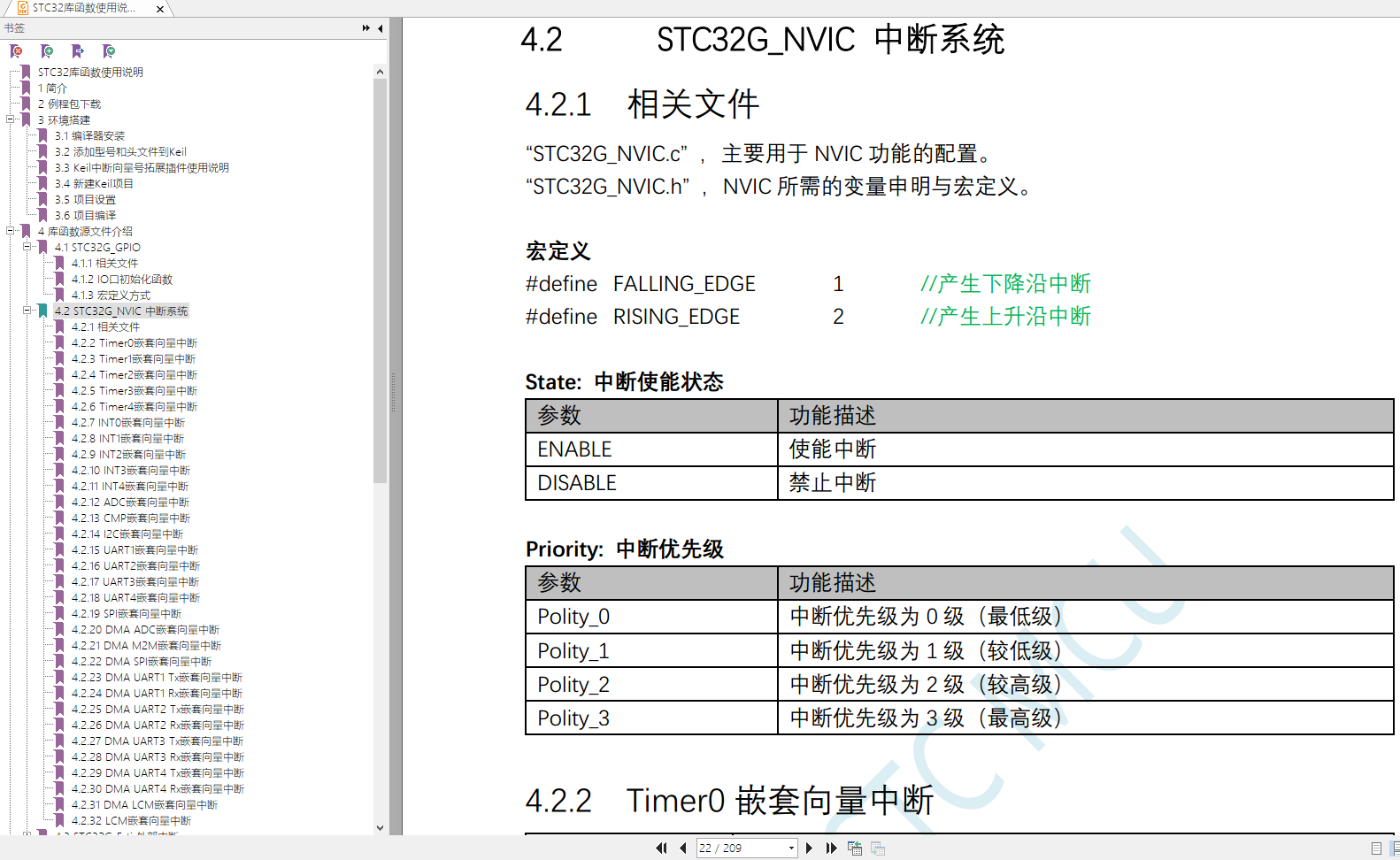Open '4.2.7 INT0嵌套向量中断' bookmark
The width and height of the screenshot is (1400, 860).
(128, 422)
